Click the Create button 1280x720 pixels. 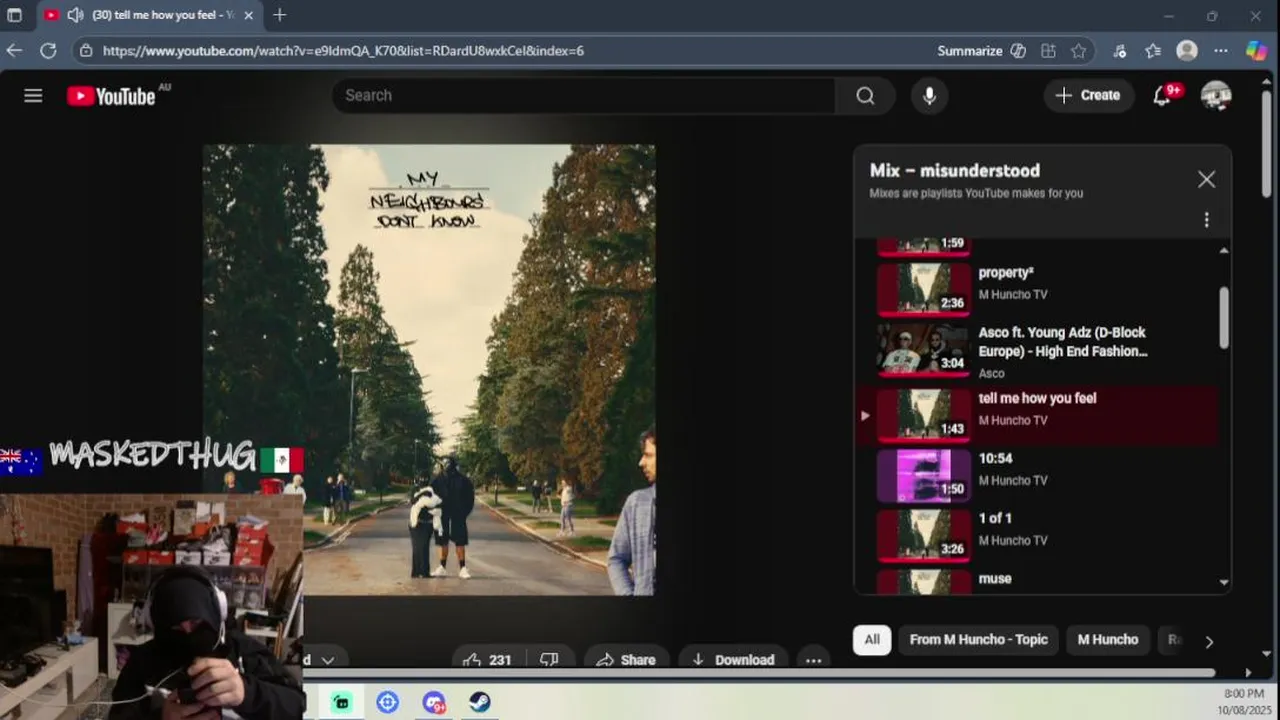(1089, 95)
